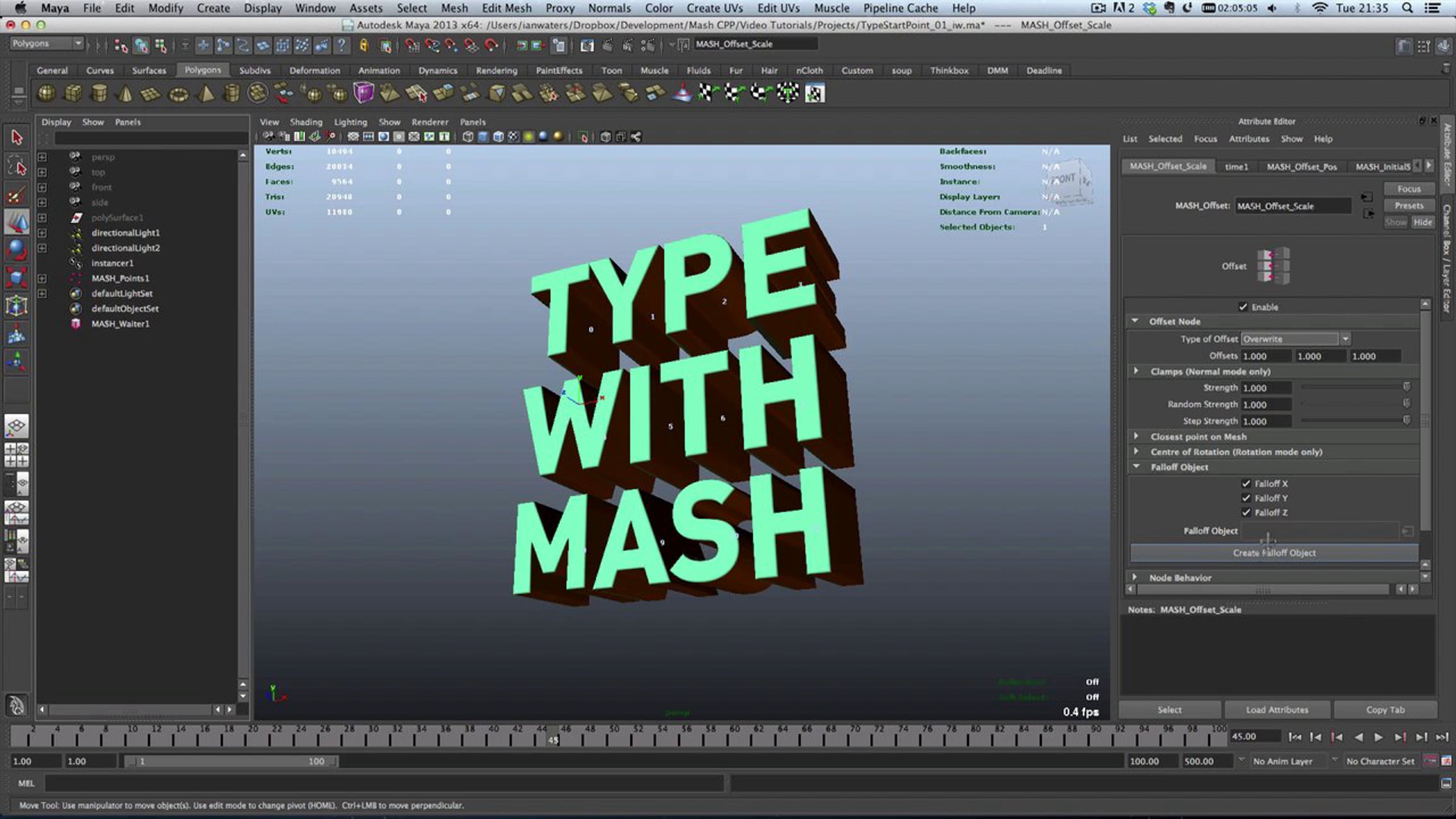Click the purple MASH cube shelf icon
The width and height of the screenshot is (1456, 819).
(363, 93)
